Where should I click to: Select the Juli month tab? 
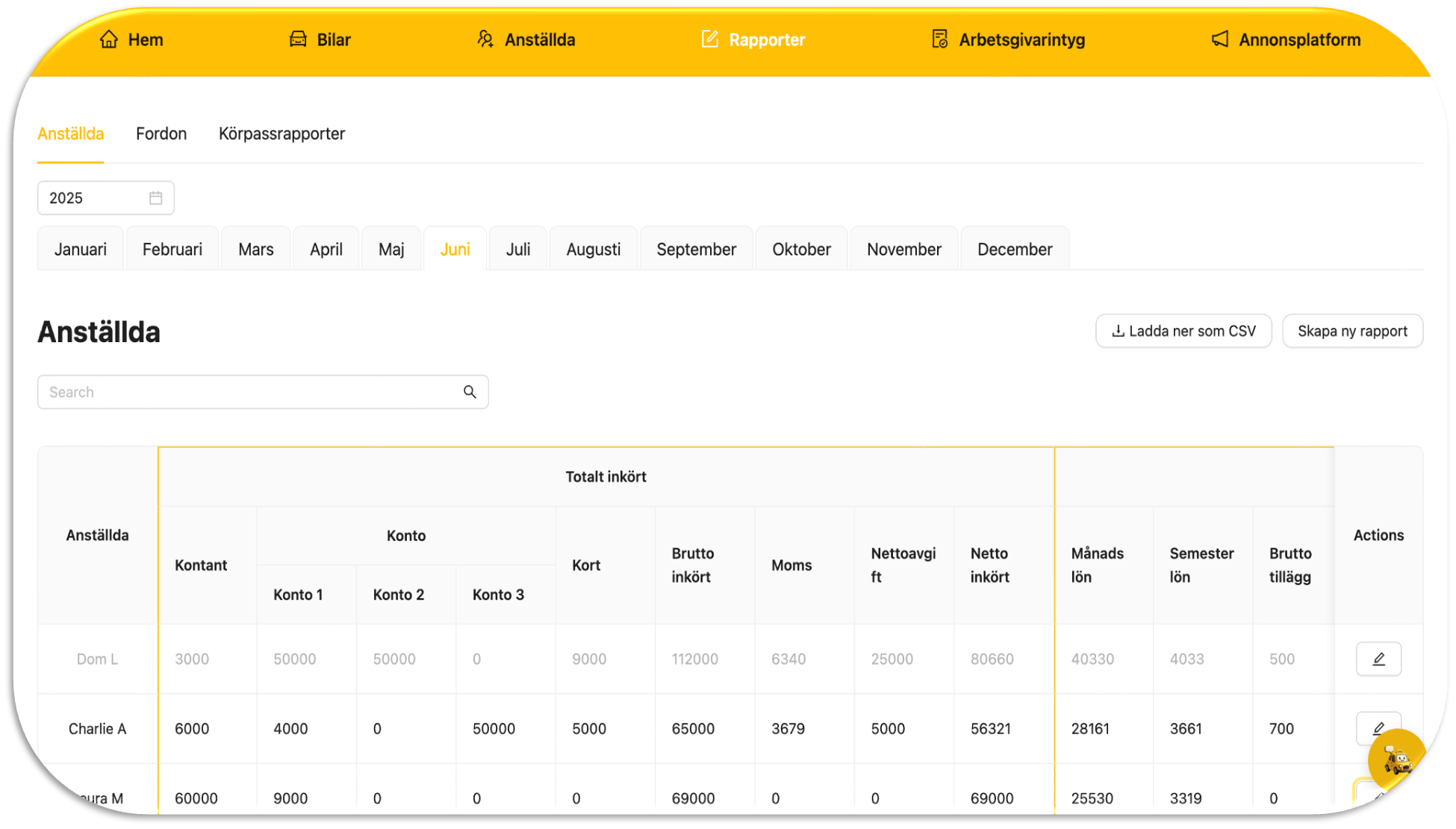tap(518, 249)
